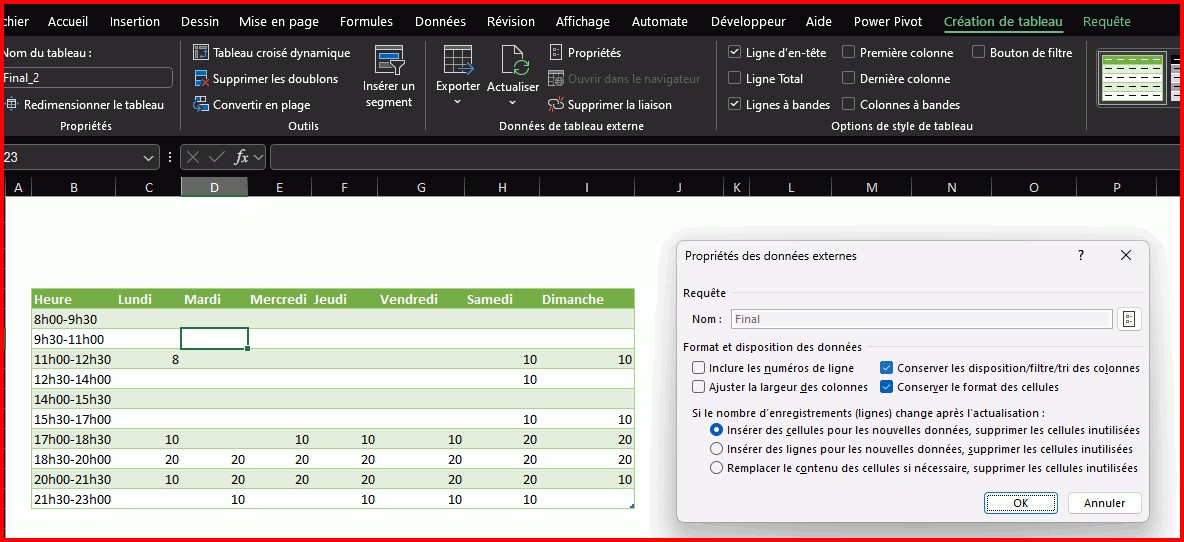Click the Actualiser refresh icon
This screenshot has height=542, width=1184.
coord(513,61)
